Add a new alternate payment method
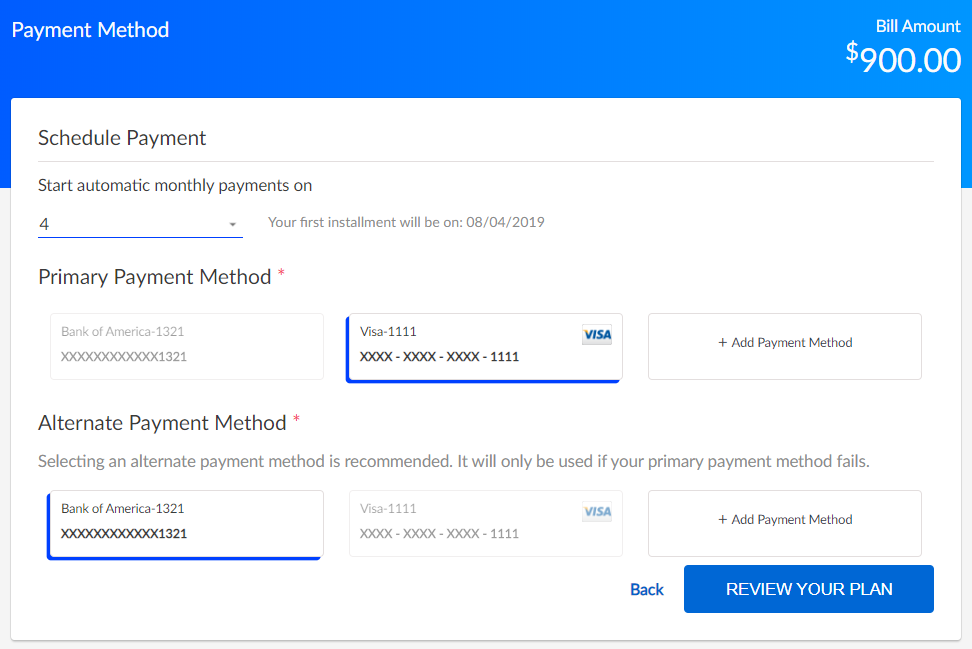Image resolution: width=972 pixels, height=649 pixels. (785, 523)
